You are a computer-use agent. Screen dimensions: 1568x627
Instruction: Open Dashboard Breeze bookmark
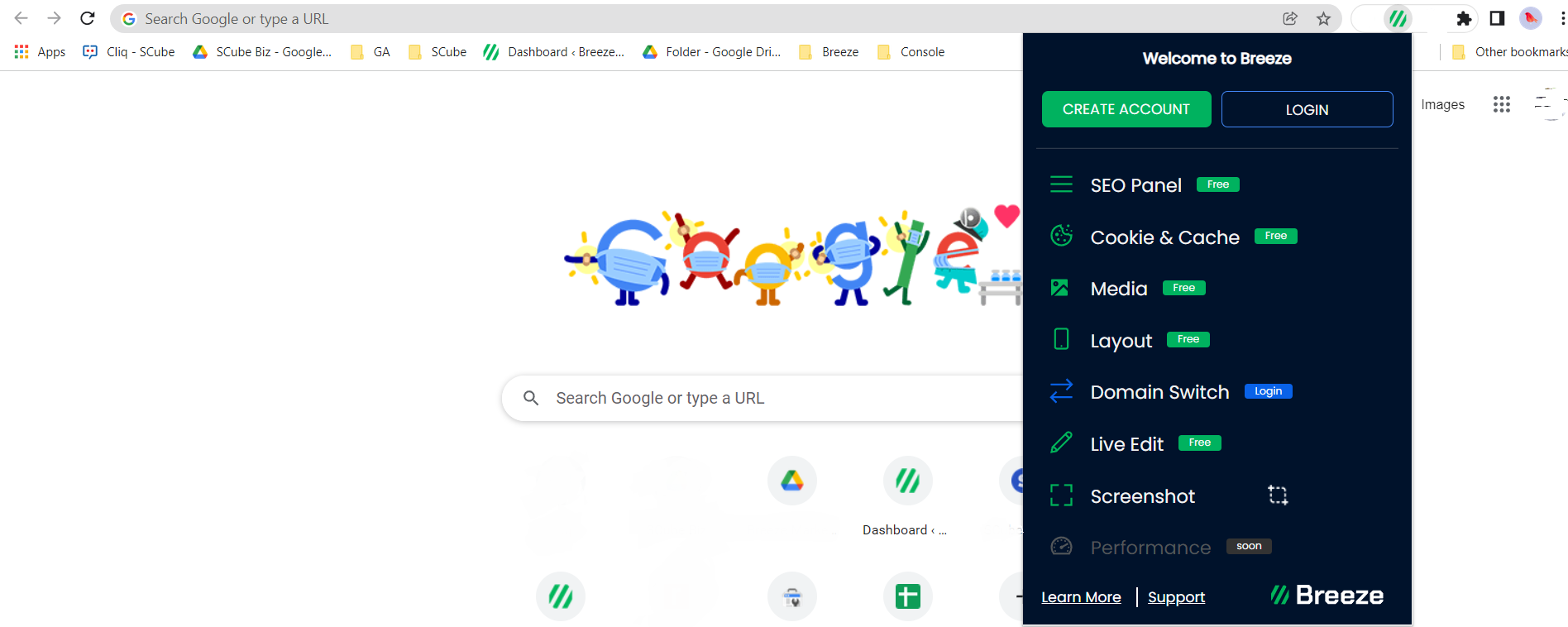554,52
